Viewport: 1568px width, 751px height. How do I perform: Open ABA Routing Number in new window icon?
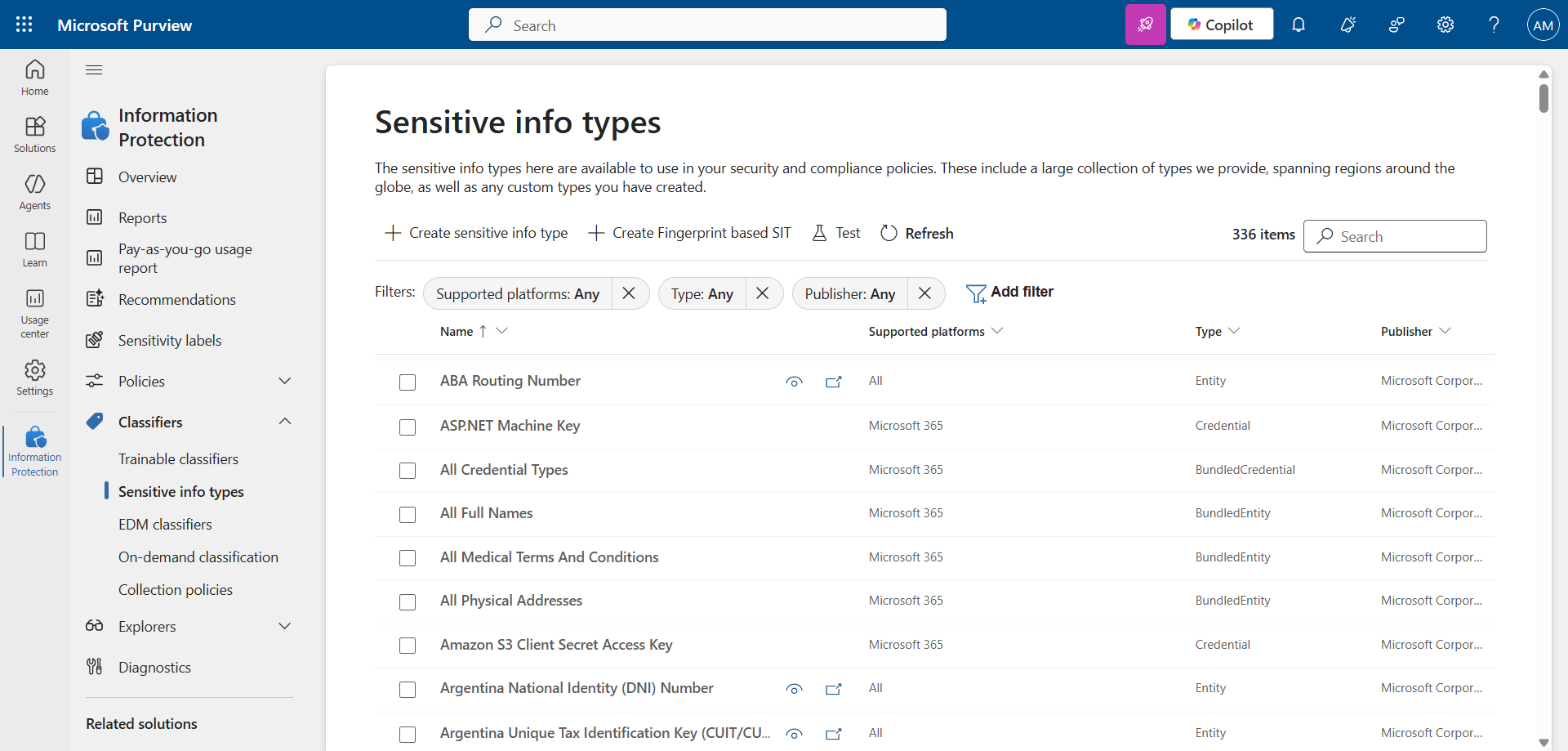pyautogui.click(x=833, y=382)
